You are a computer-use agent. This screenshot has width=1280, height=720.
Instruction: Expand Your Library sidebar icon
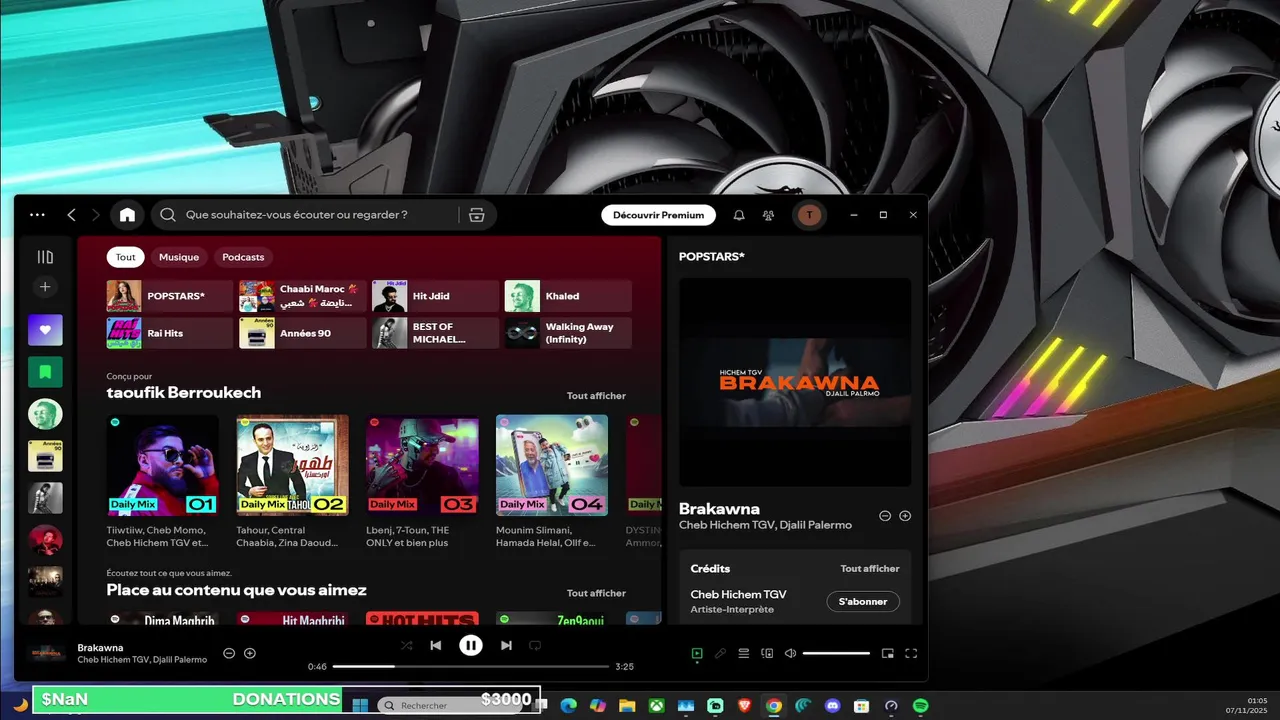(x=45, y=257)
